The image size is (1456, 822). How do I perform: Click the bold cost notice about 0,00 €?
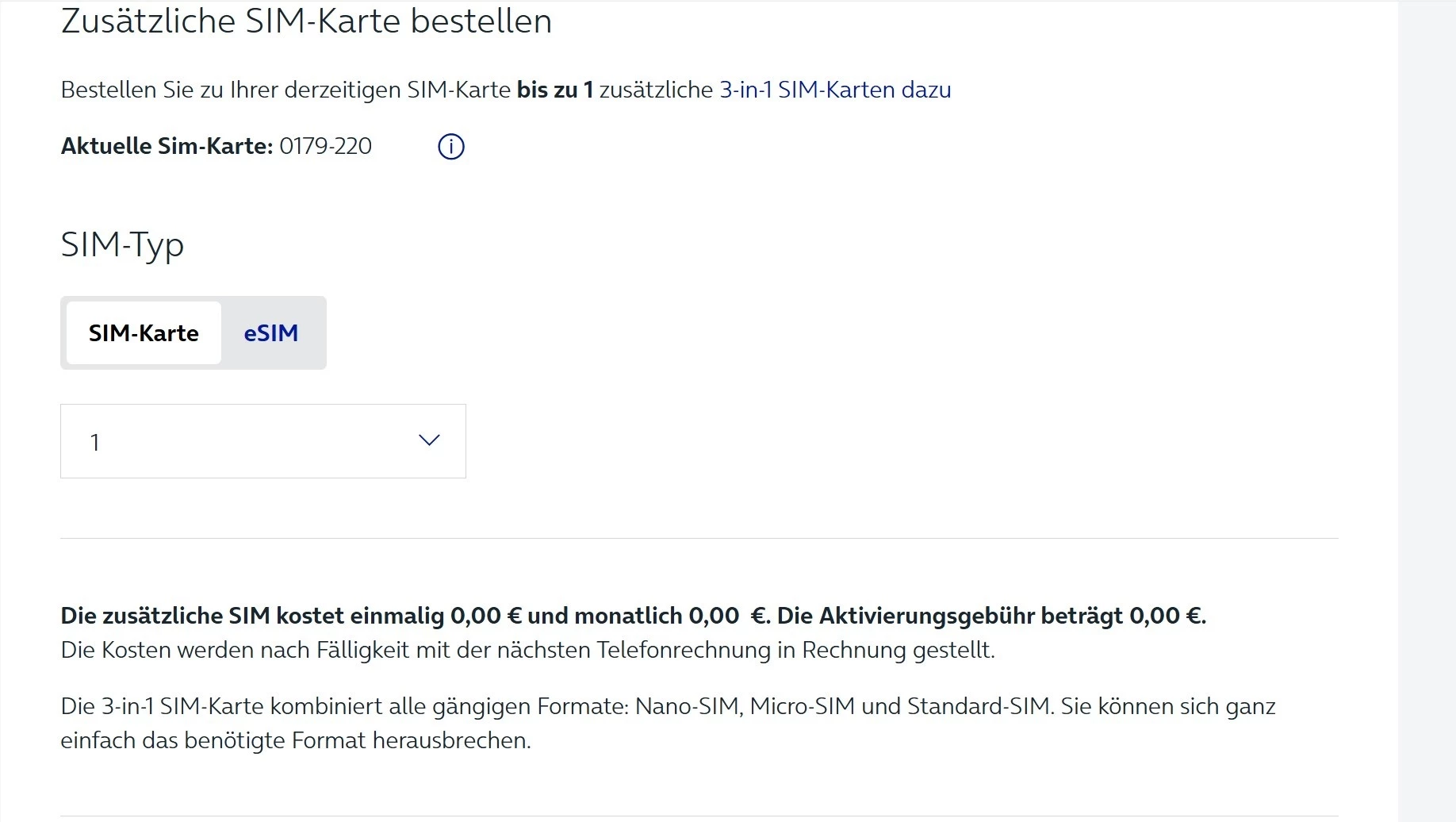(x=397, y=616)
